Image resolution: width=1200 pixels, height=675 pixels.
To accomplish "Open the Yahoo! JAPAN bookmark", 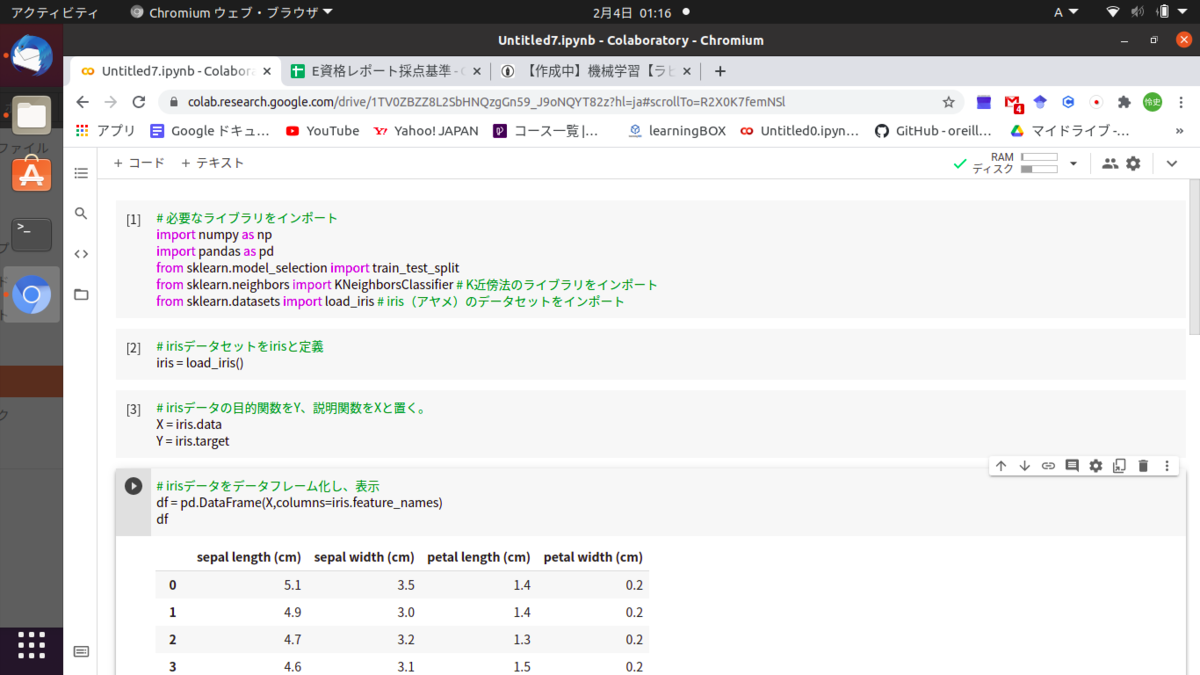I will pos(426,131).
